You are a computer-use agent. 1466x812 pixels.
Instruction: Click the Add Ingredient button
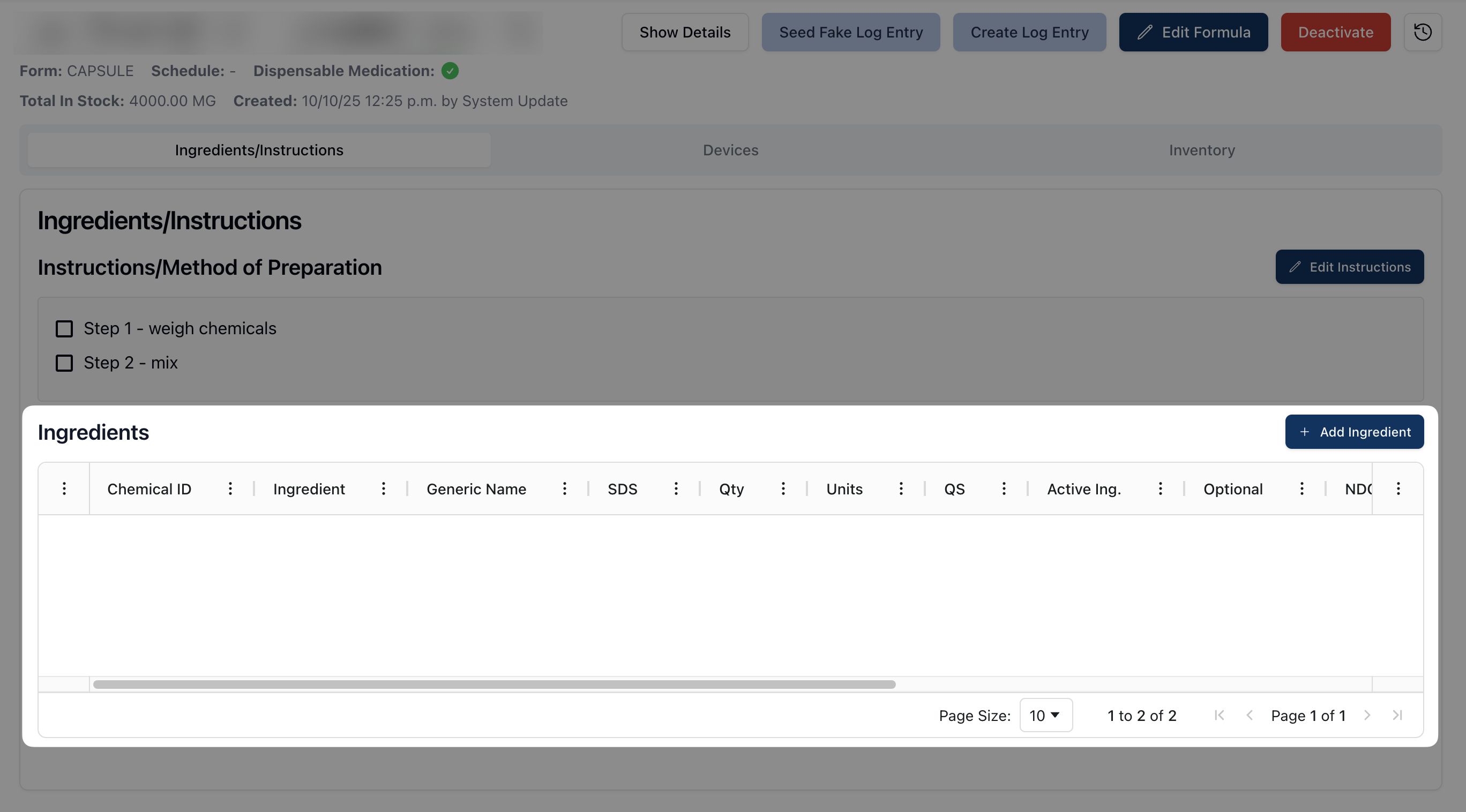[x=1354, y=432]
